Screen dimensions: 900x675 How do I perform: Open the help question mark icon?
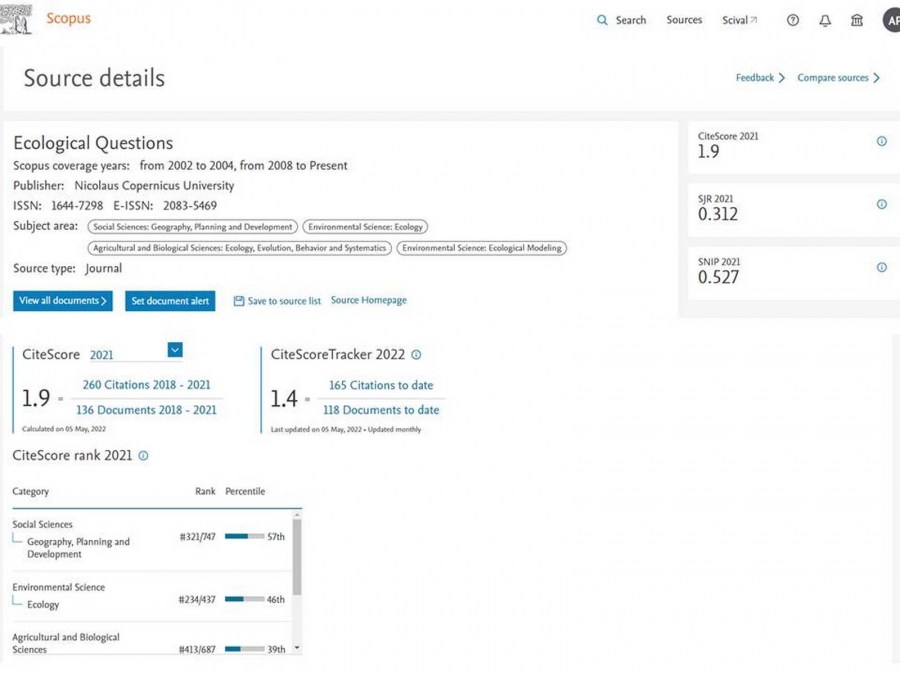click(x=793, y=20)
